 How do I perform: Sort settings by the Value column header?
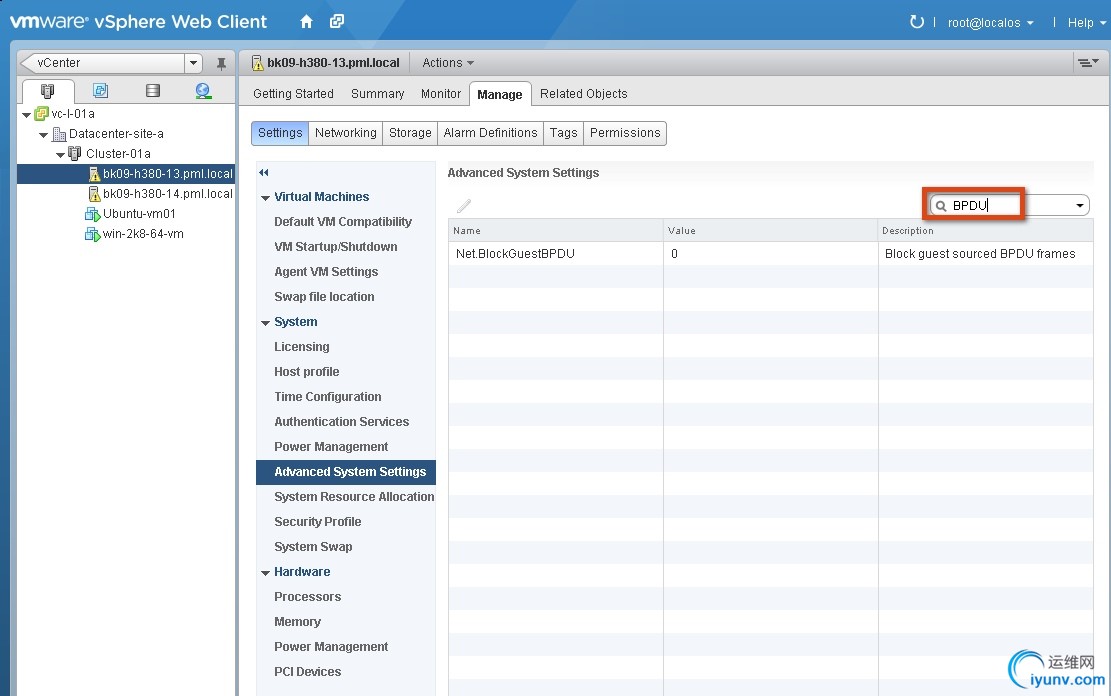tap(770, 230)
